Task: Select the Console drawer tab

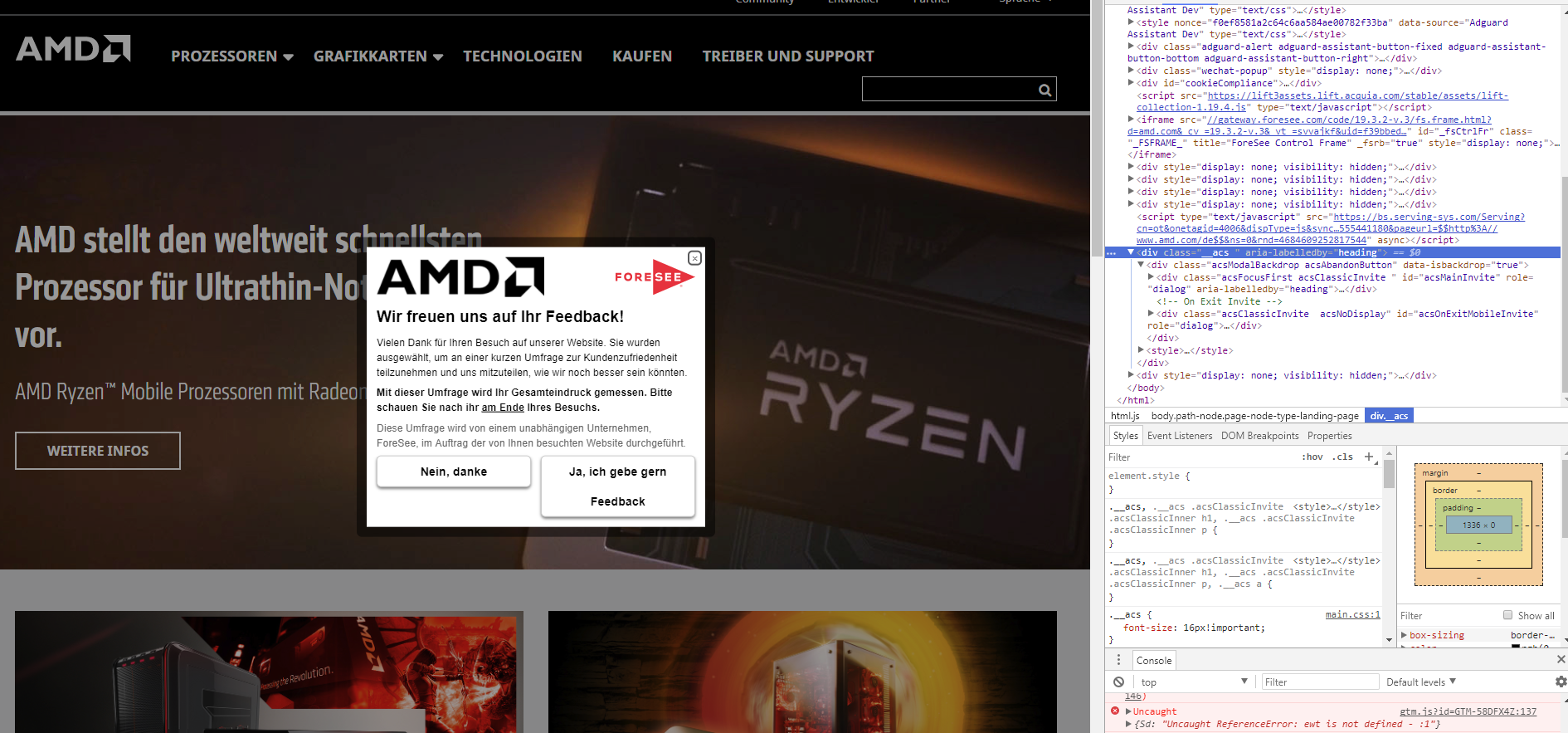Action: click(x=1154, y=661)
